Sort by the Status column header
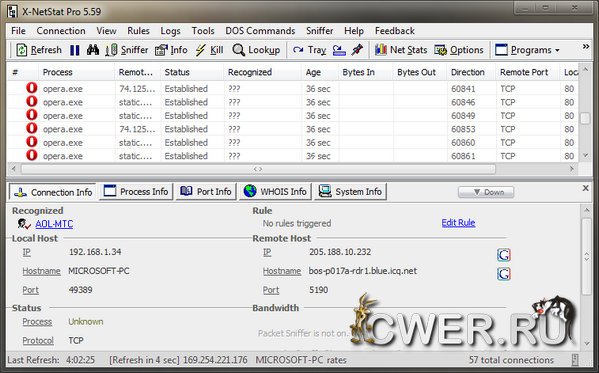The image size is (599, 373). click(x=192, y=72)
